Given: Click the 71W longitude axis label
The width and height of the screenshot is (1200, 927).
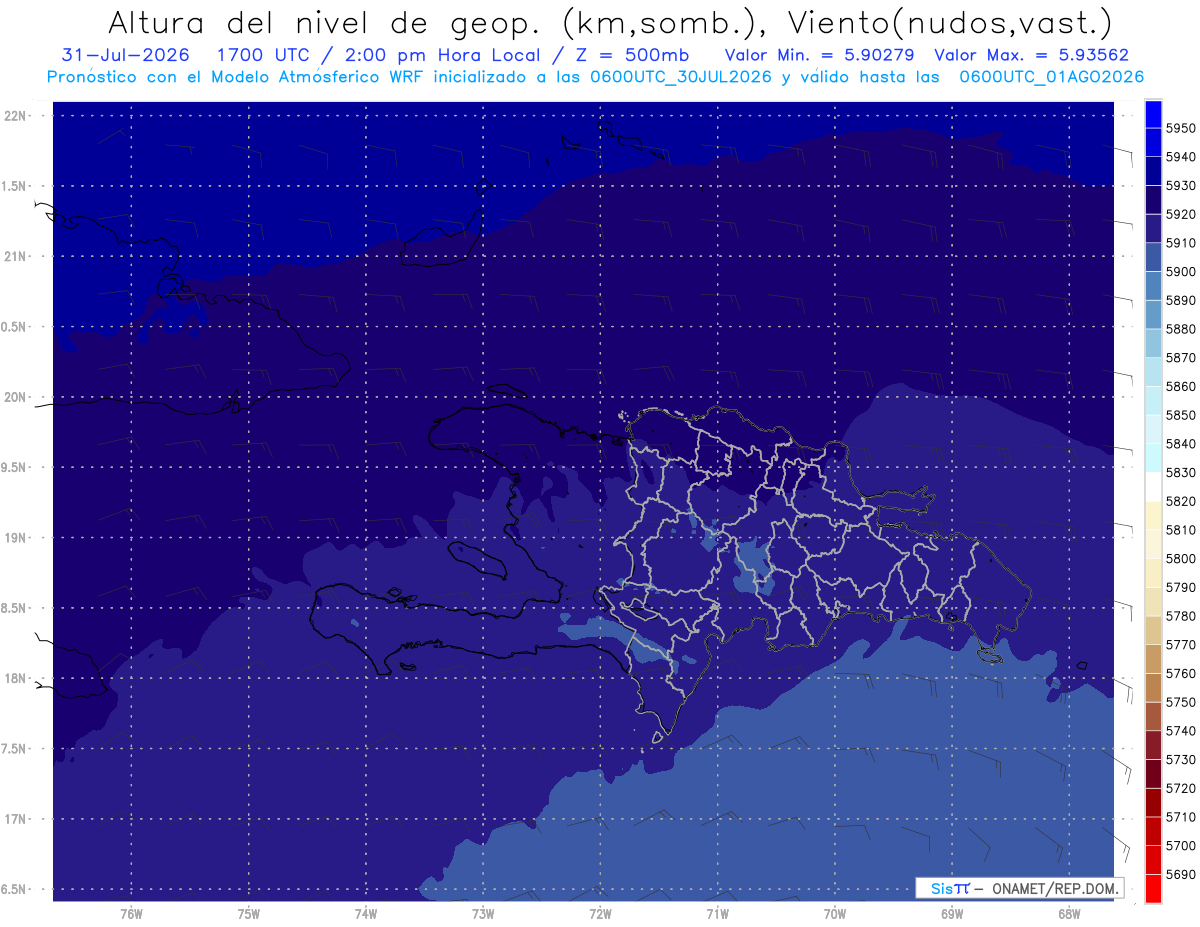Looking at the screenshot, I should point(717,913).
